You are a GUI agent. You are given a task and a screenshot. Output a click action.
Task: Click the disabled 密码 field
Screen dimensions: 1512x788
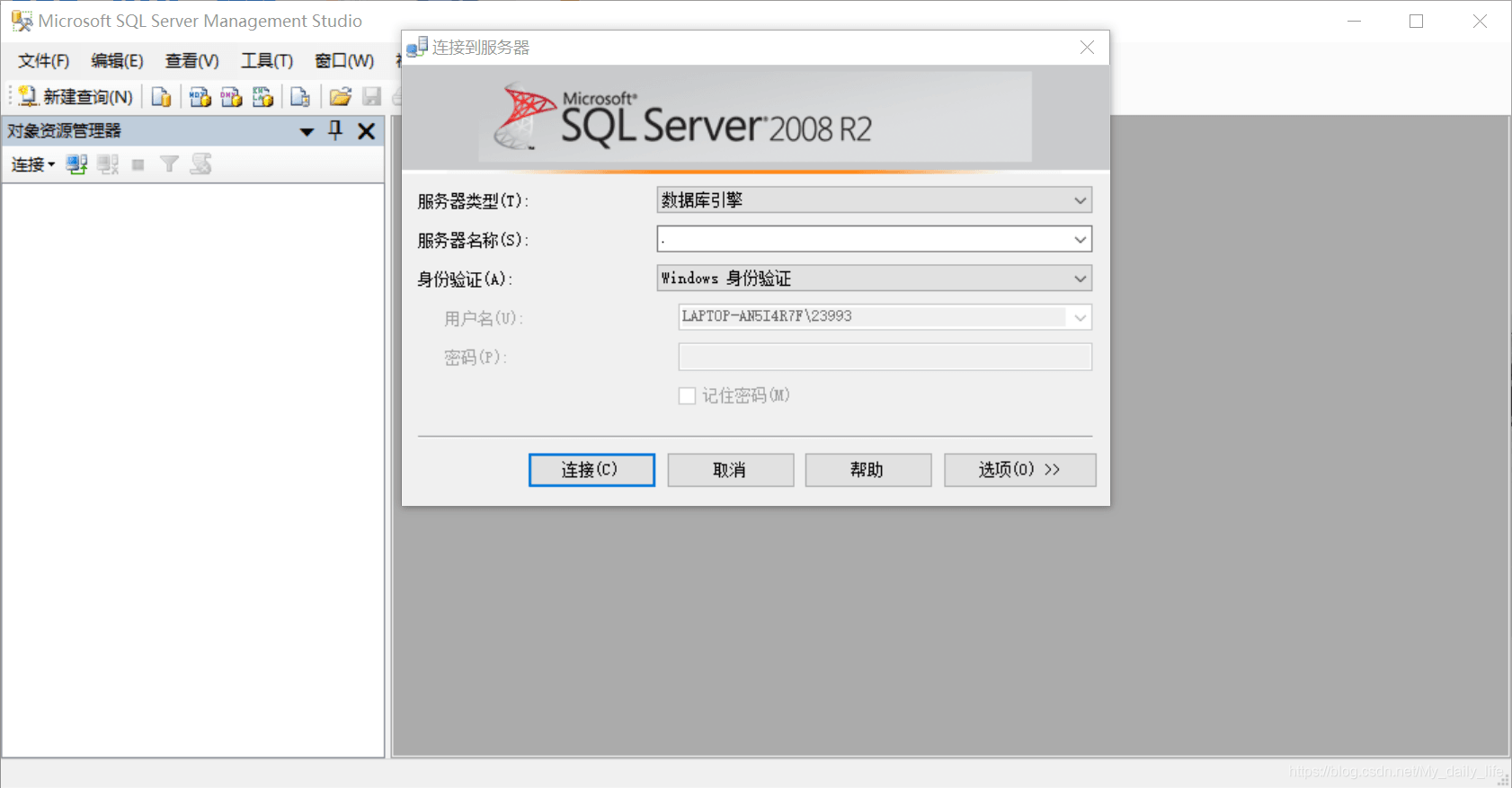coord(885,357)
